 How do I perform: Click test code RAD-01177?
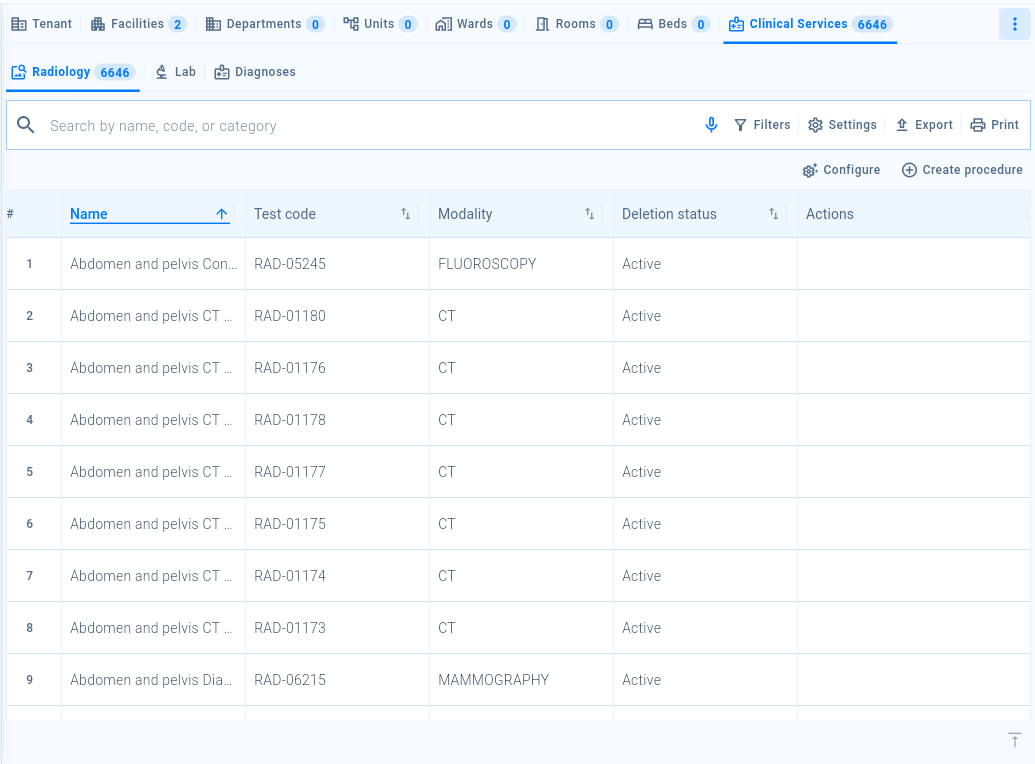point(290,472)
